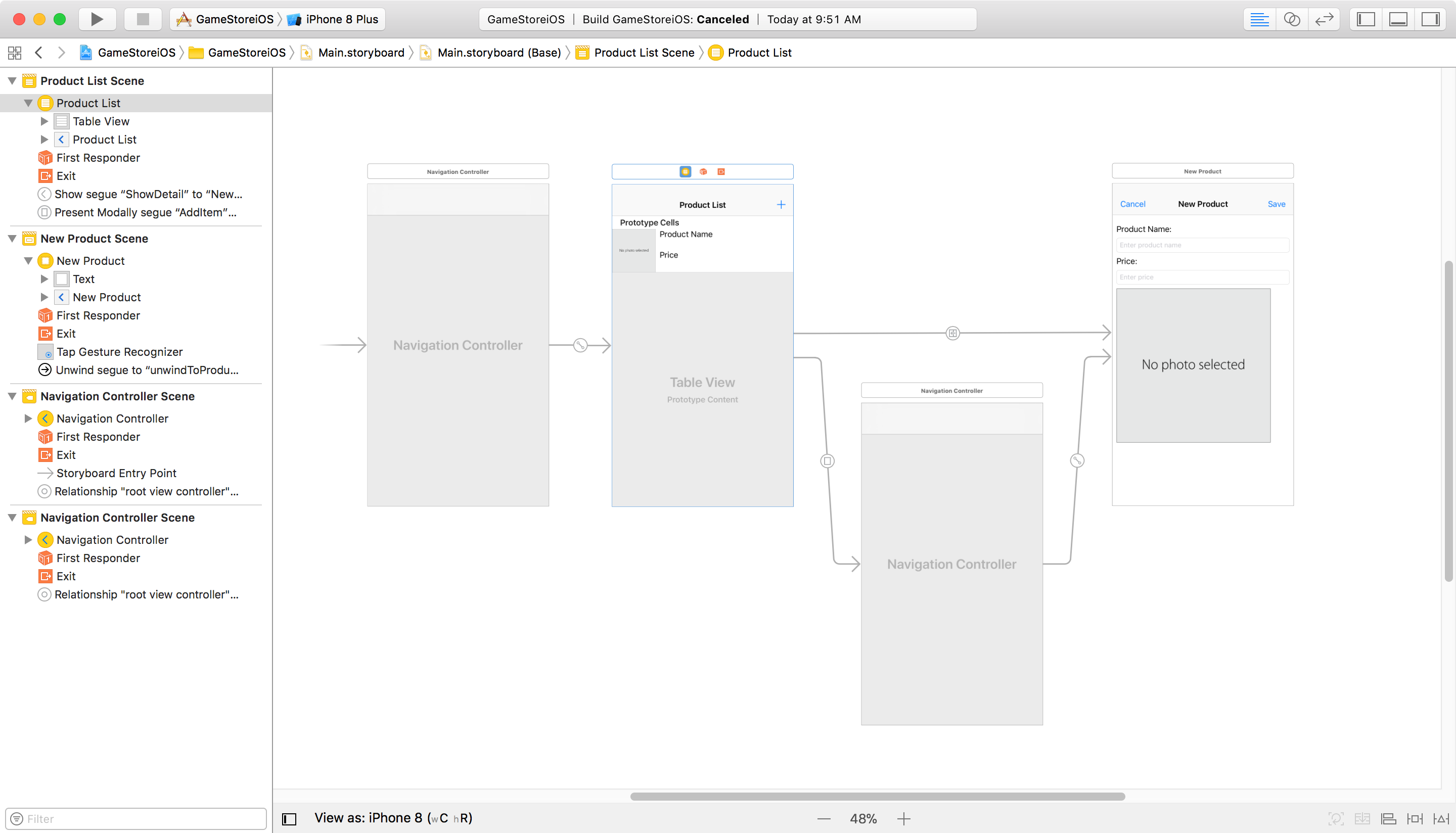Viewport: 1456px width, 833px height.
Task: Click View as: iPhone 8 device bar
Action: [x=394, y=818]
